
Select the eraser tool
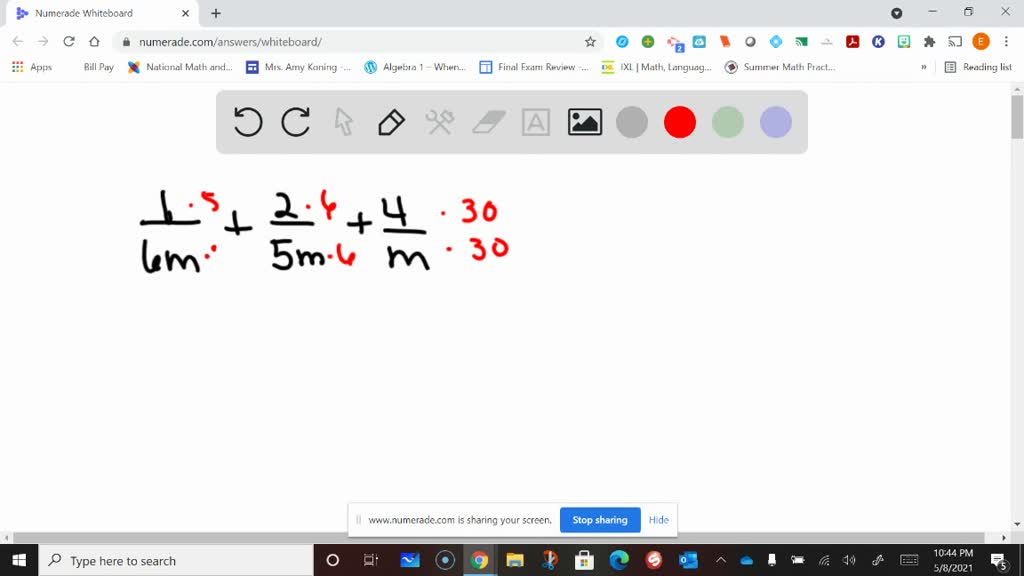click(x=488, y=122)
